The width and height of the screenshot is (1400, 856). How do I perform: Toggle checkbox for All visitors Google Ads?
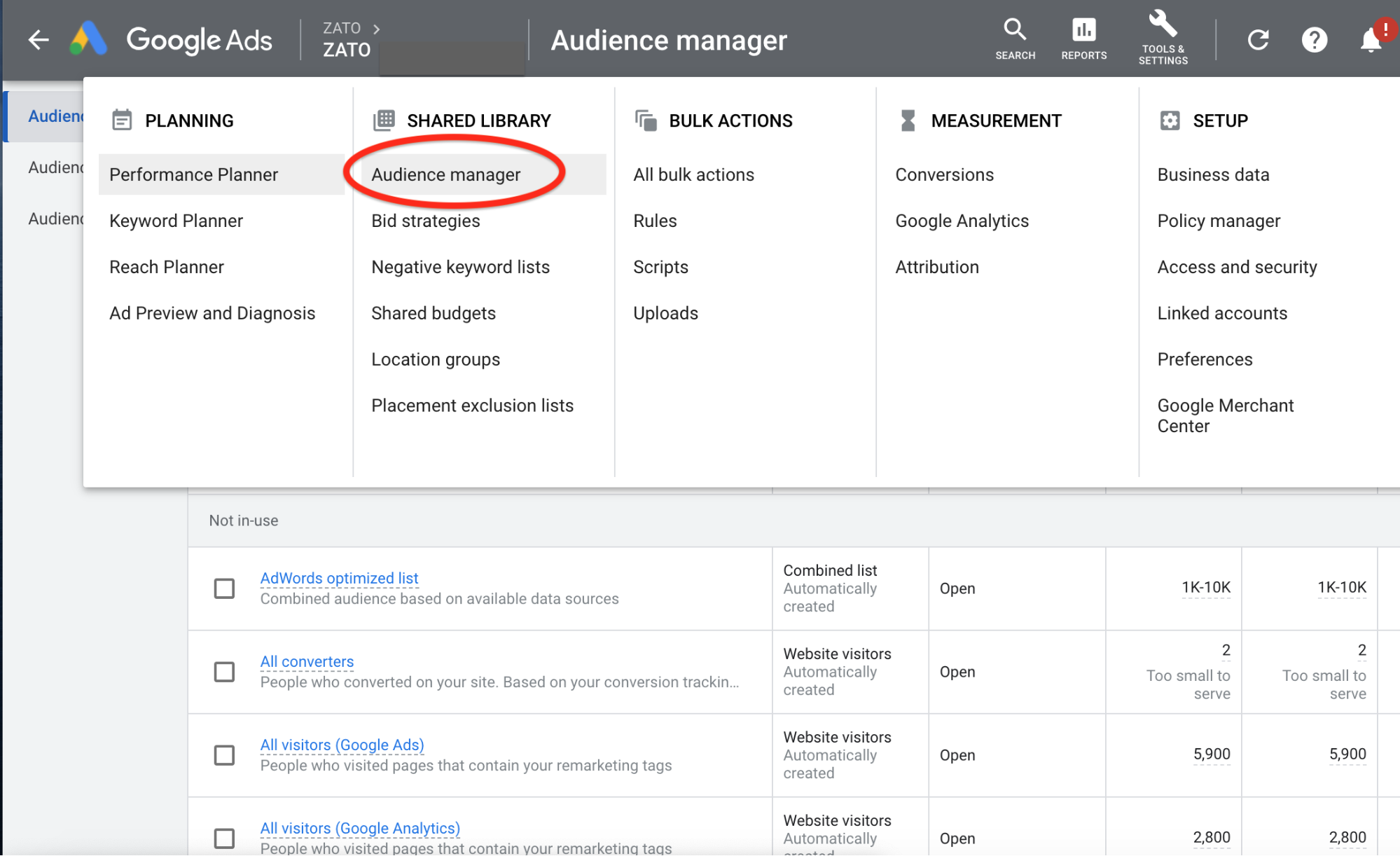[225, 752]
